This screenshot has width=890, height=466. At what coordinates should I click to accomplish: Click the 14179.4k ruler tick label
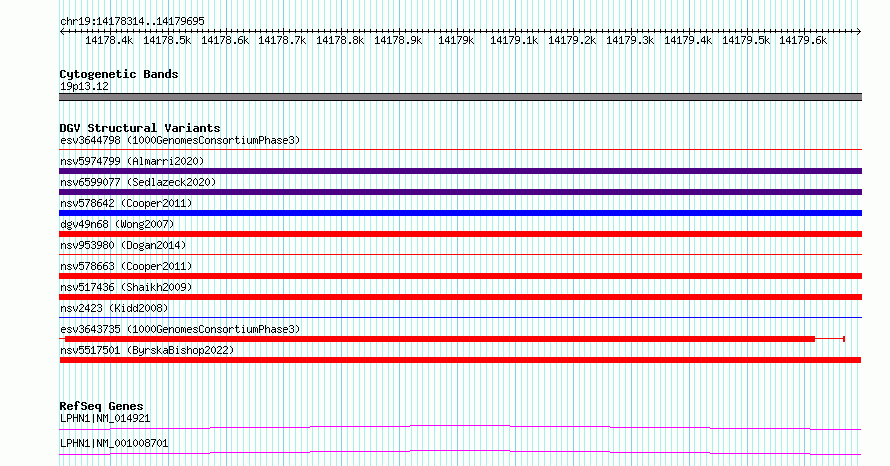click(x=688, y=41)
